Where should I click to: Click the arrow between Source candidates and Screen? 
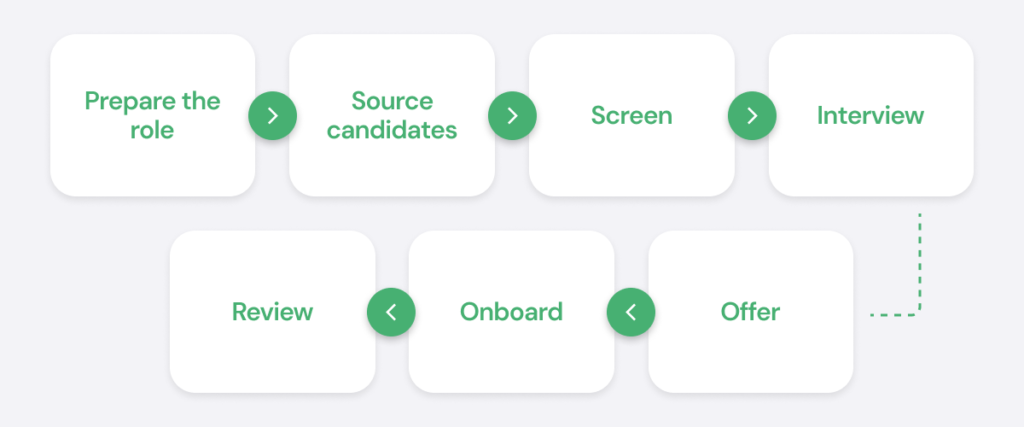tap(512, 115)
